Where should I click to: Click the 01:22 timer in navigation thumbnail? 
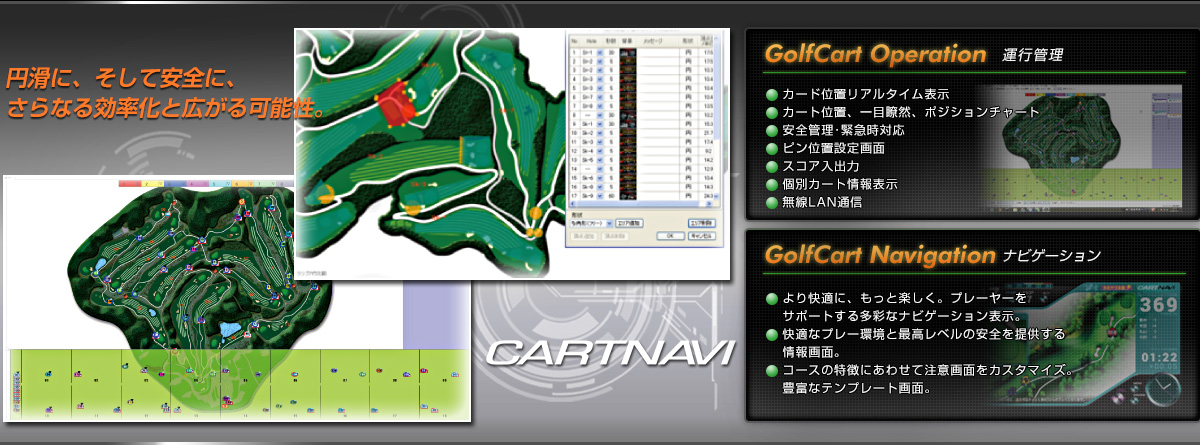(1159, 356)
